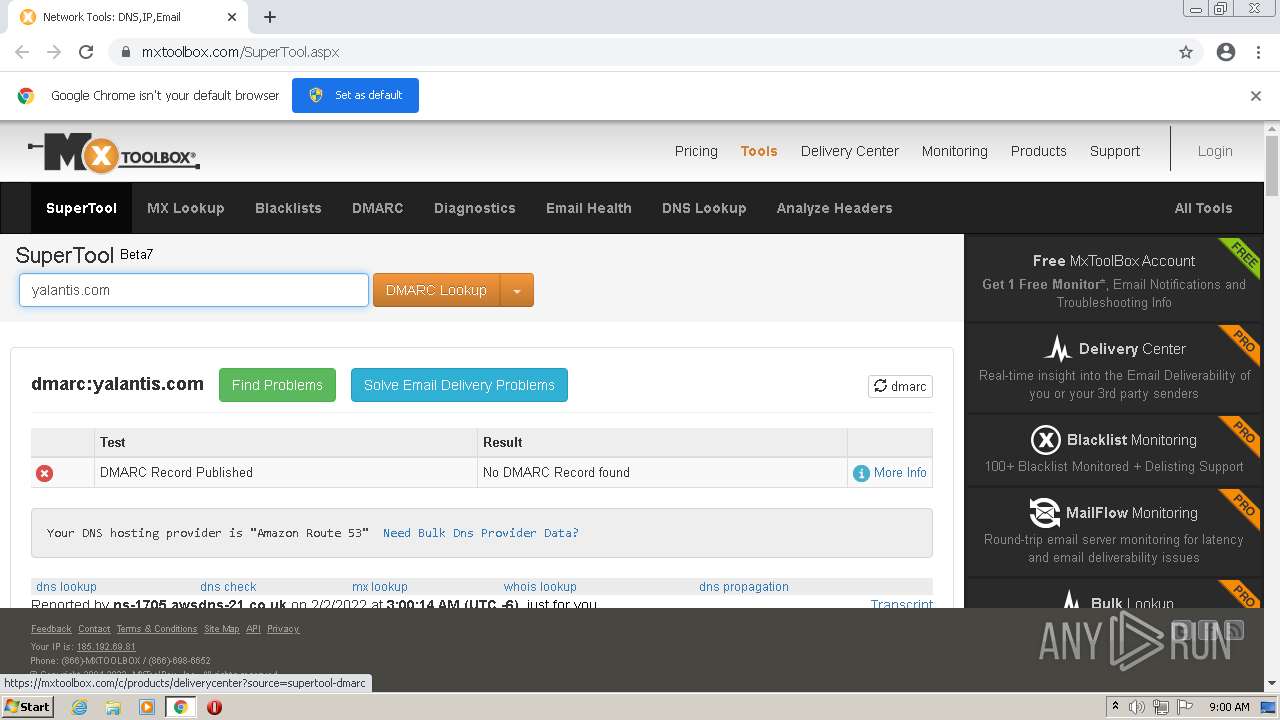This screenshot has width=1280, height=720.
Task: Open Delivery Center navigation item
Action: 850,151
